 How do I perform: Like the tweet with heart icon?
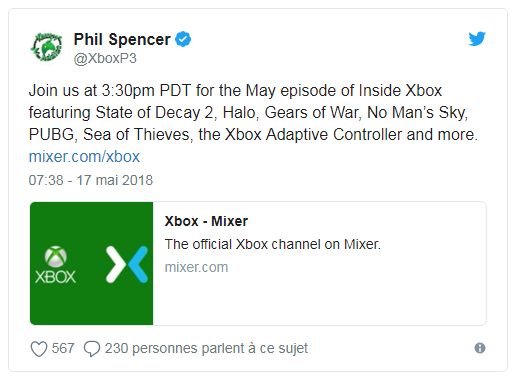click(39, 349)
